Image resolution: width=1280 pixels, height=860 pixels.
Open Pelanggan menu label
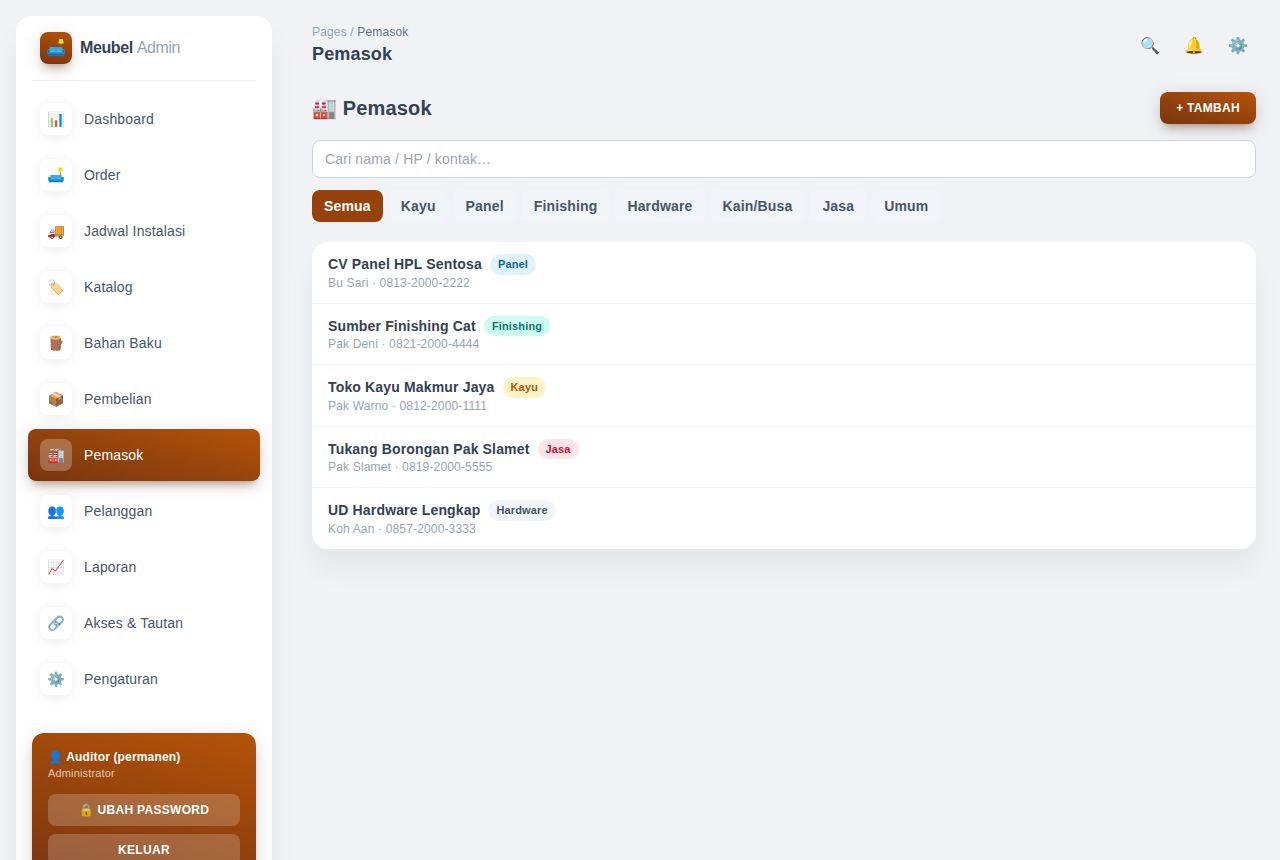point(118,511)
